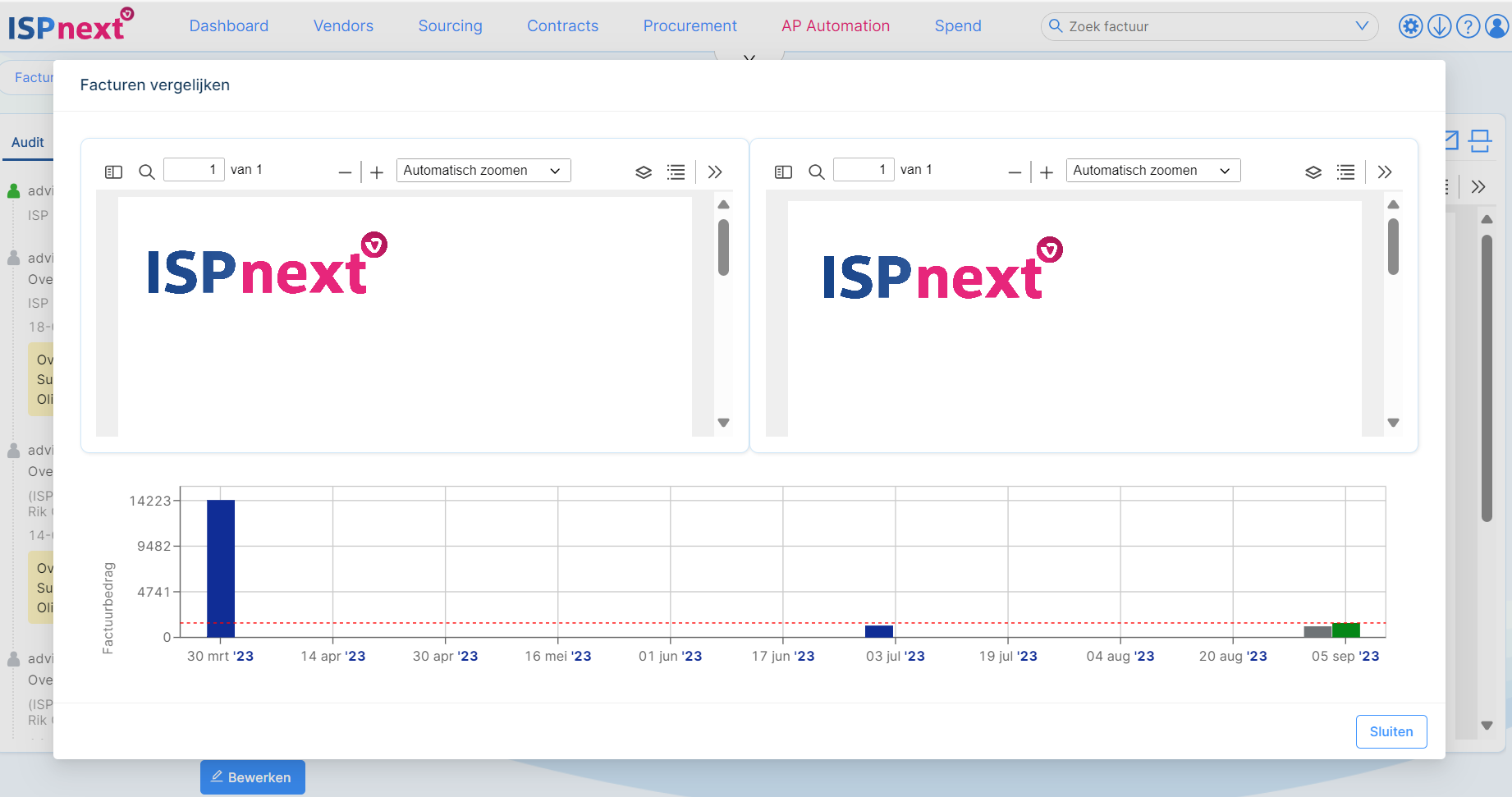Select the grey bar near 05 sep '23

(x=1317, y=632)
